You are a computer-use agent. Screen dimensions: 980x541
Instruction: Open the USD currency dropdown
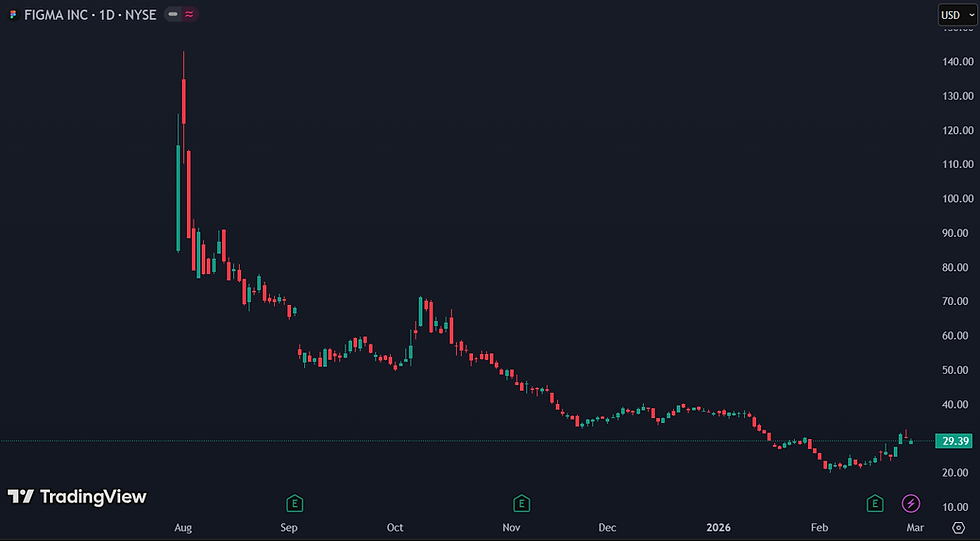click(x=958, y=14)
